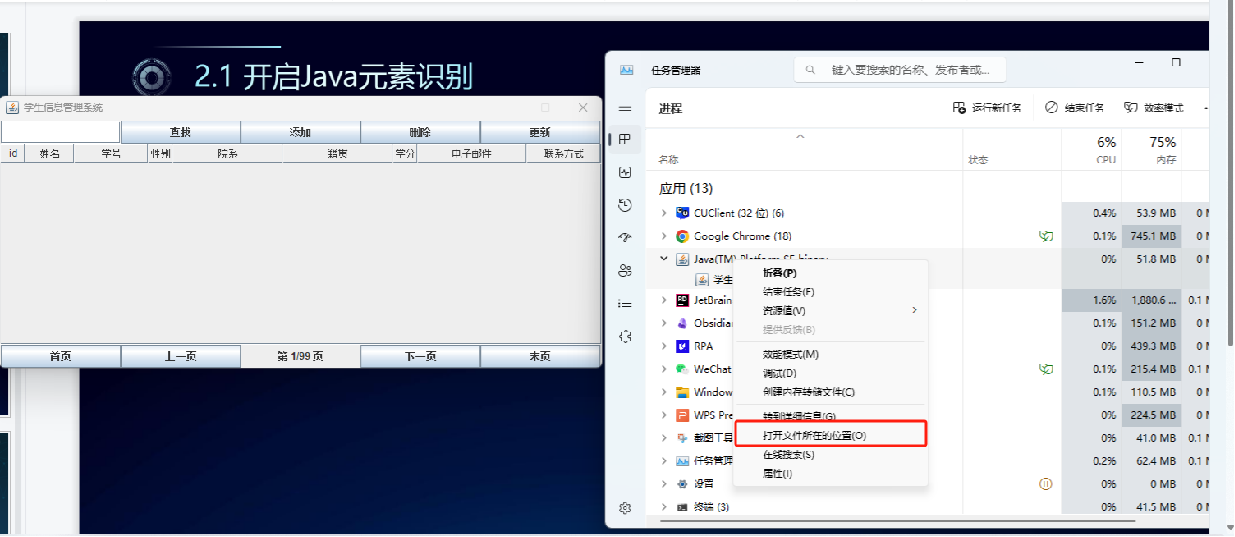
Task: Open Task Manager settings gear icon
Action: coord(625,508)
